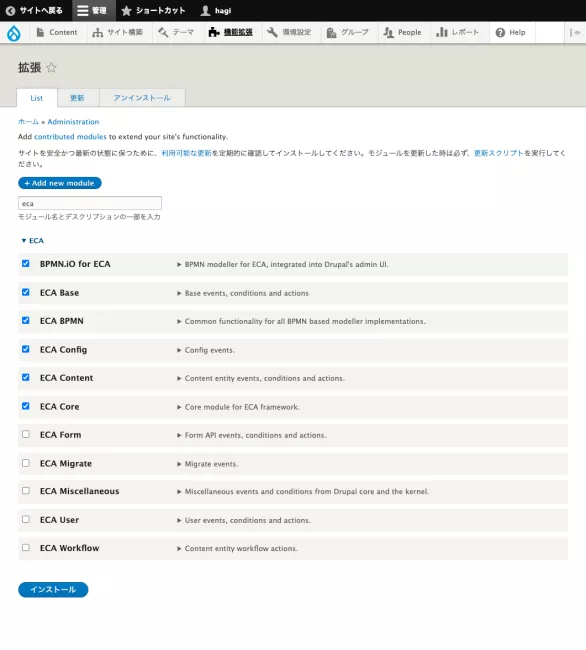Click the Content page icon in toolbar
This screenshot has width=586, height=650.
[x=40, y=32]
